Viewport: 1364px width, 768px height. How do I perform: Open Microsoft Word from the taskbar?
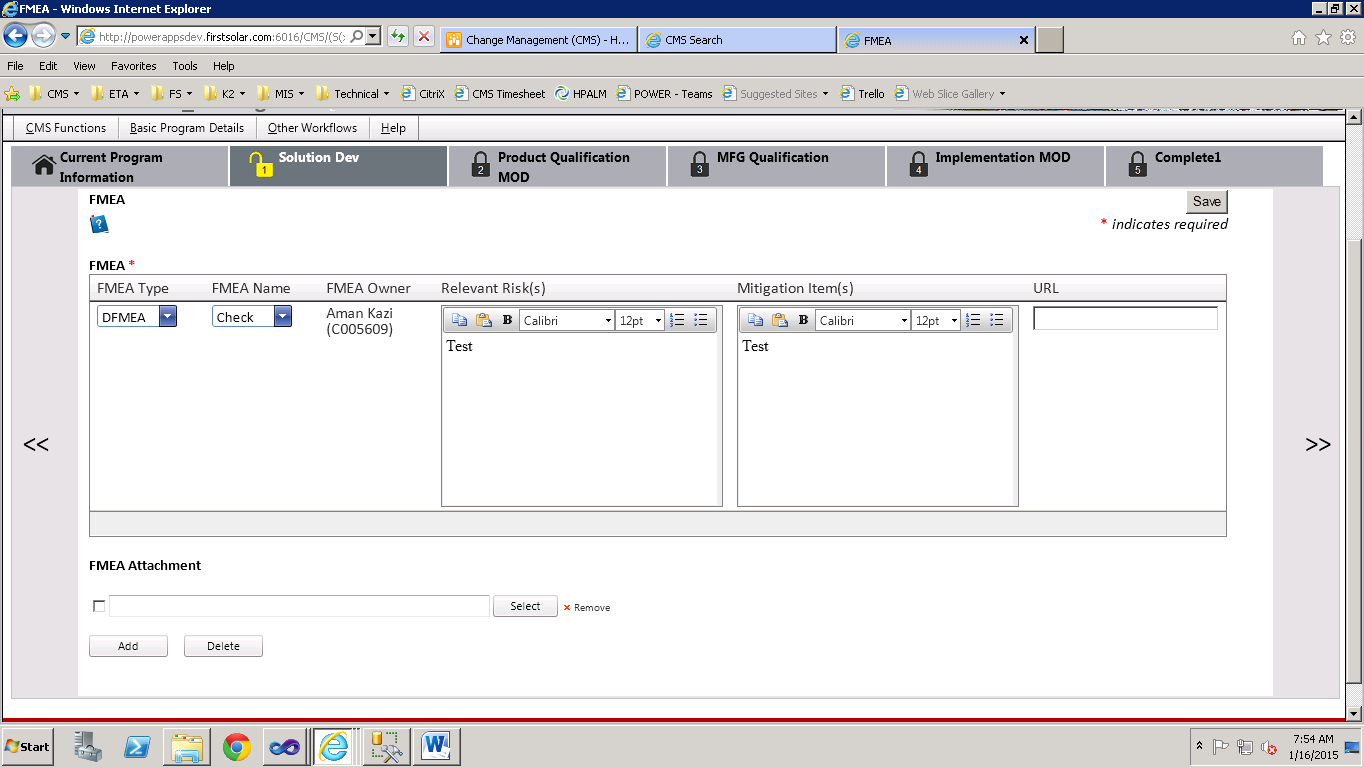tap(435, 747)
